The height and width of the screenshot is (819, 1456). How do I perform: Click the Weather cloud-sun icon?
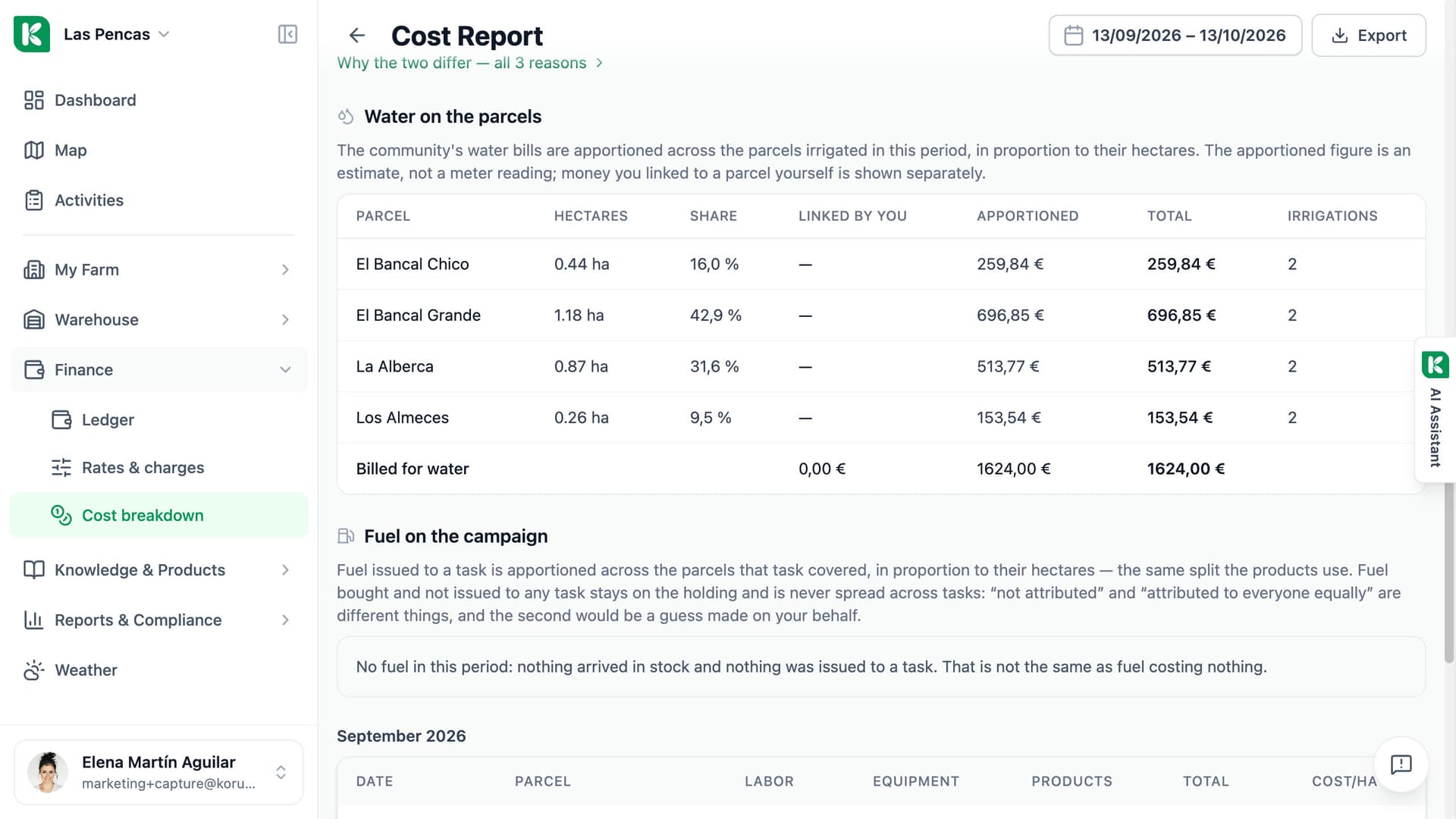[34, 670]
